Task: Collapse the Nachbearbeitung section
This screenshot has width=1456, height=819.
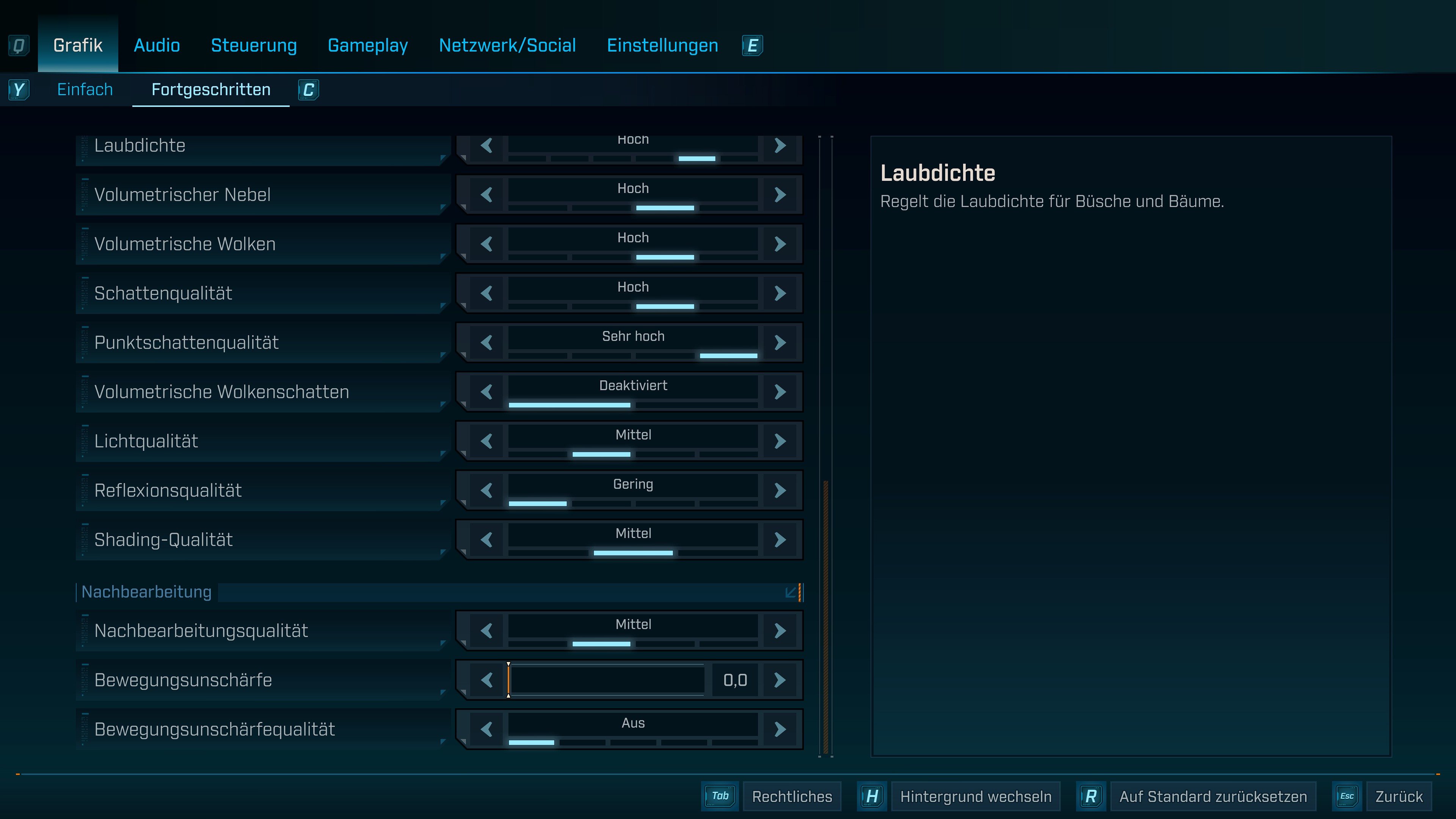Action: click(791, 592)
